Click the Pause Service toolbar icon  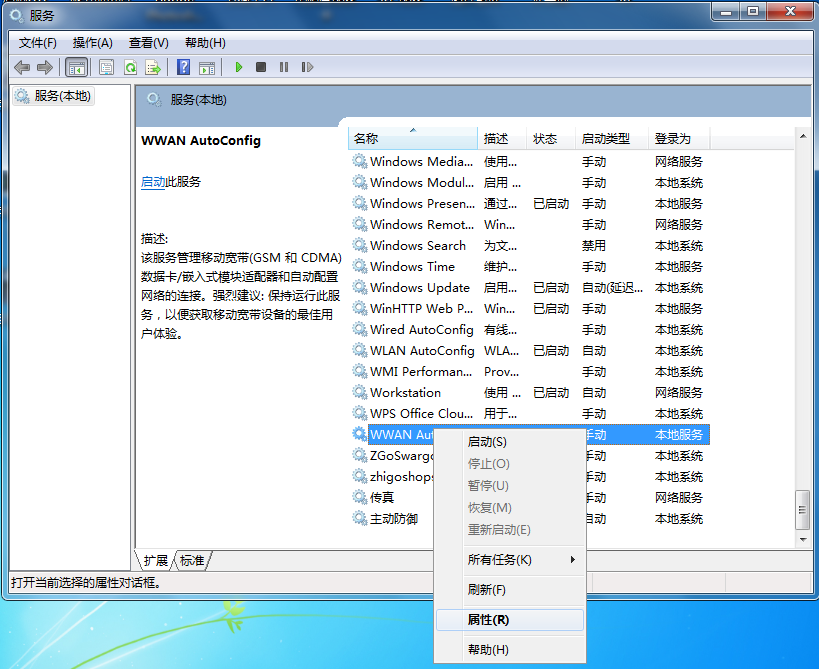[284, 67]
